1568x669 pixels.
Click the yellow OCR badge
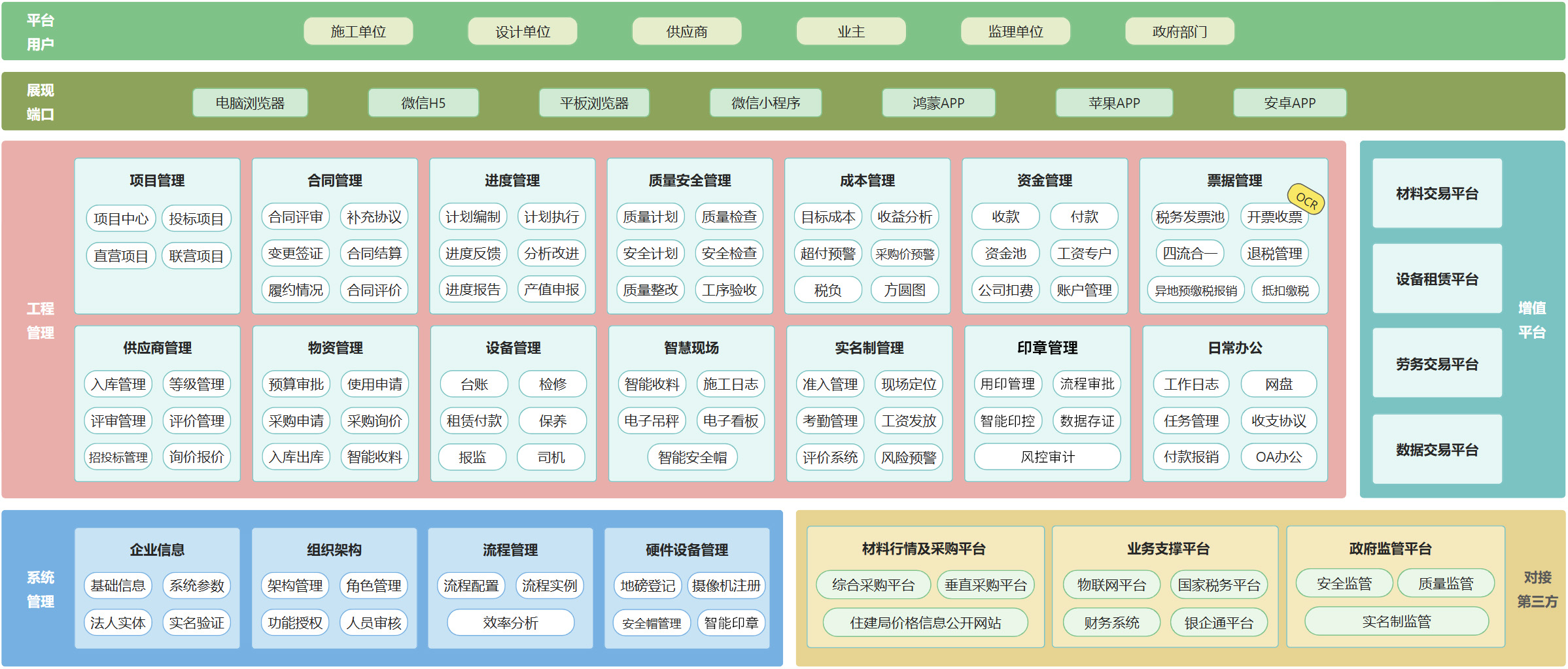(1306, 199)
